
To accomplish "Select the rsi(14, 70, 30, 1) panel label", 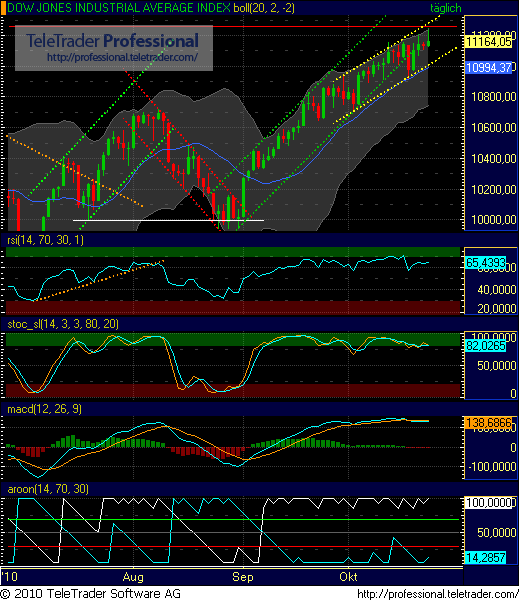I will (45, 240).
